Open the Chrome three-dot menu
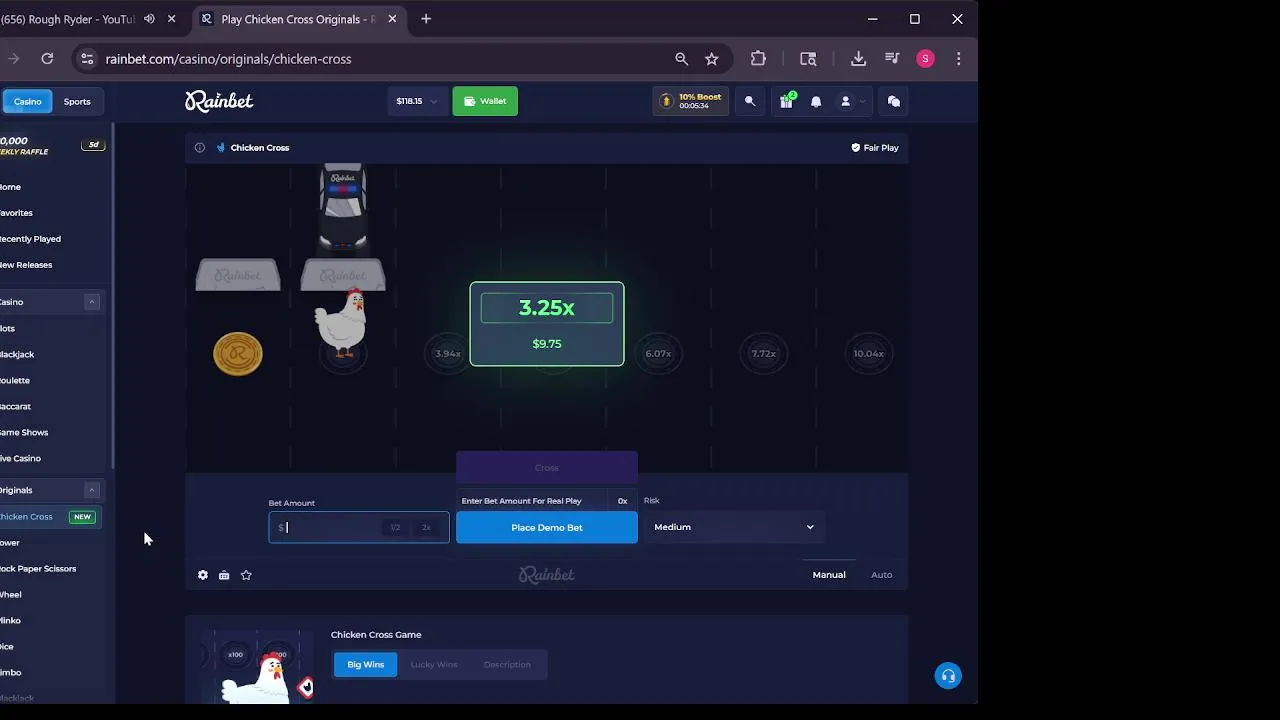This screenshot has height=720, width=1280. (958, 59)
